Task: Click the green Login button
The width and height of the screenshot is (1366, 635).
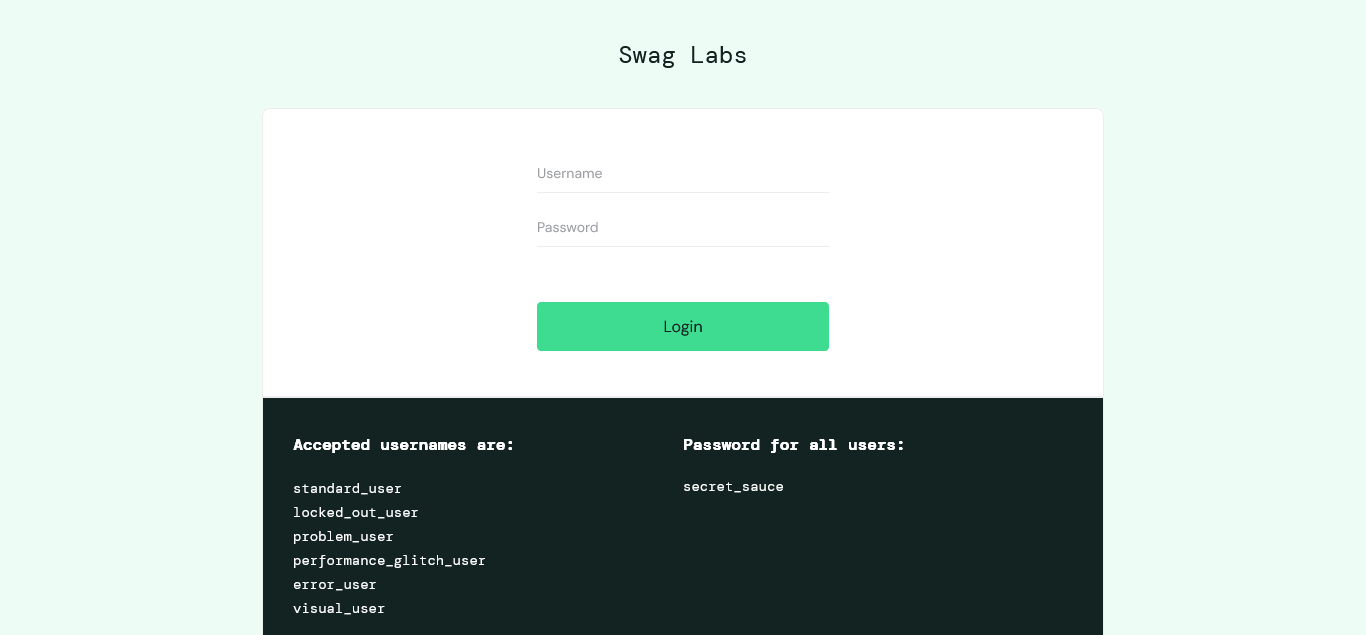Action: pyautogui.click(x=683, y=326)
